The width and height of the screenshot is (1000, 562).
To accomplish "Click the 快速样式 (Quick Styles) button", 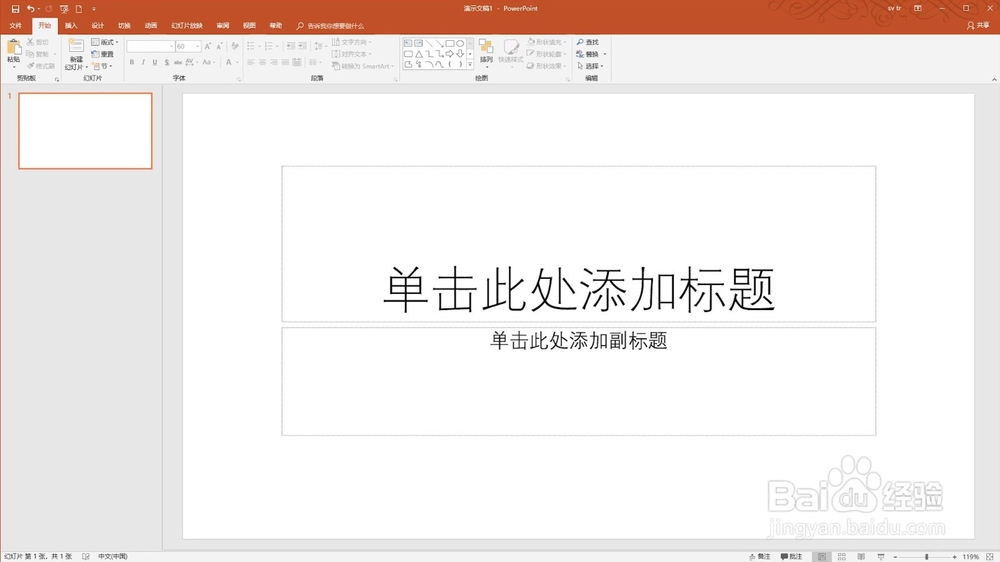I will 510,52.
